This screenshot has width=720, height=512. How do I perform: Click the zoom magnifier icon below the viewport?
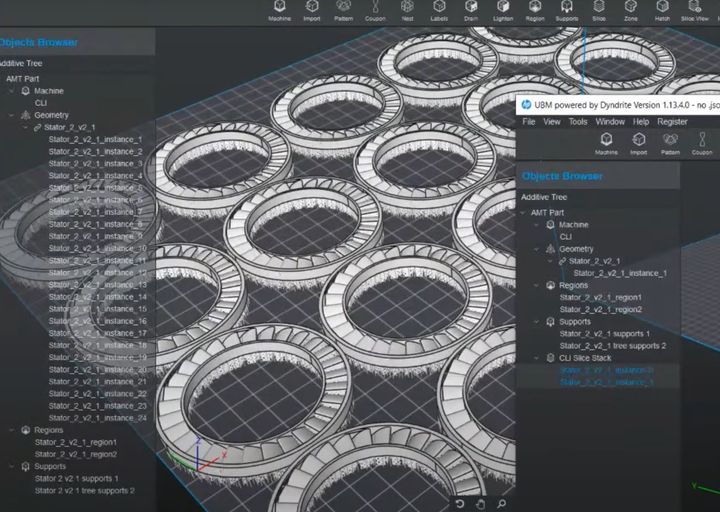pyautogui.click(x=501, y=504)
